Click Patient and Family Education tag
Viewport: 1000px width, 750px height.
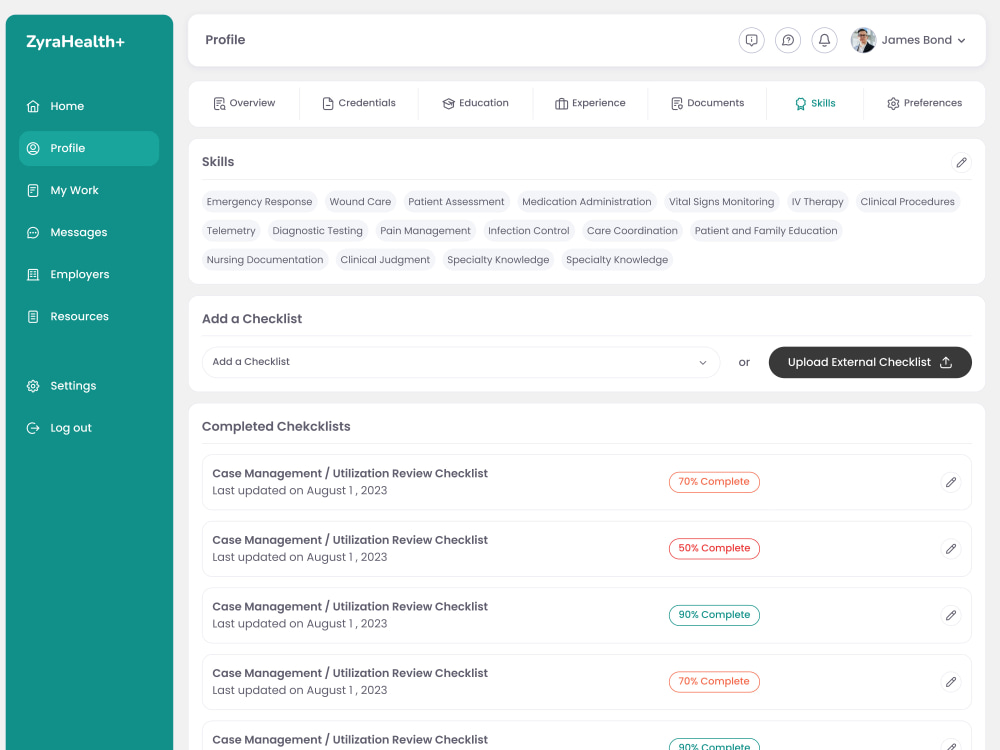(766, 231)
